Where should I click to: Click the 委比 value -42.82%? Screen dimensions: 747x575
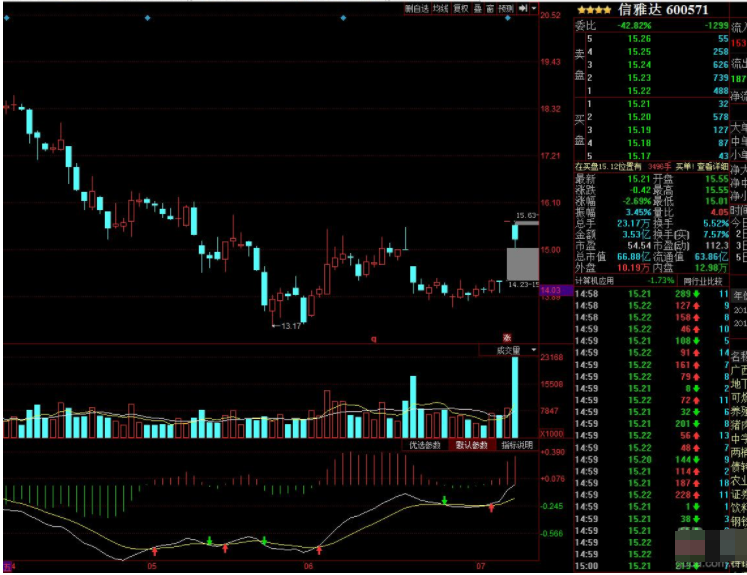(x=634, y=26)
